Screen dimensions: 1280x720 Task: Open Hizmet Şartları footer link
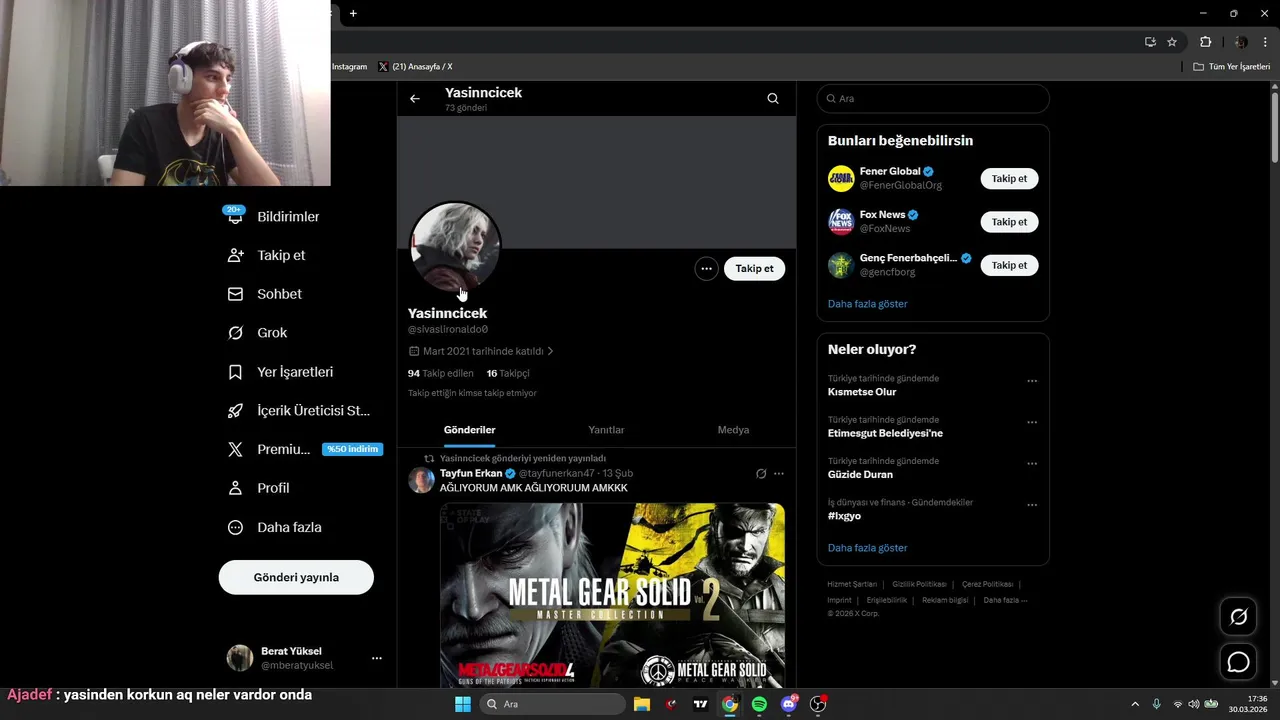(x=852, y=584)
